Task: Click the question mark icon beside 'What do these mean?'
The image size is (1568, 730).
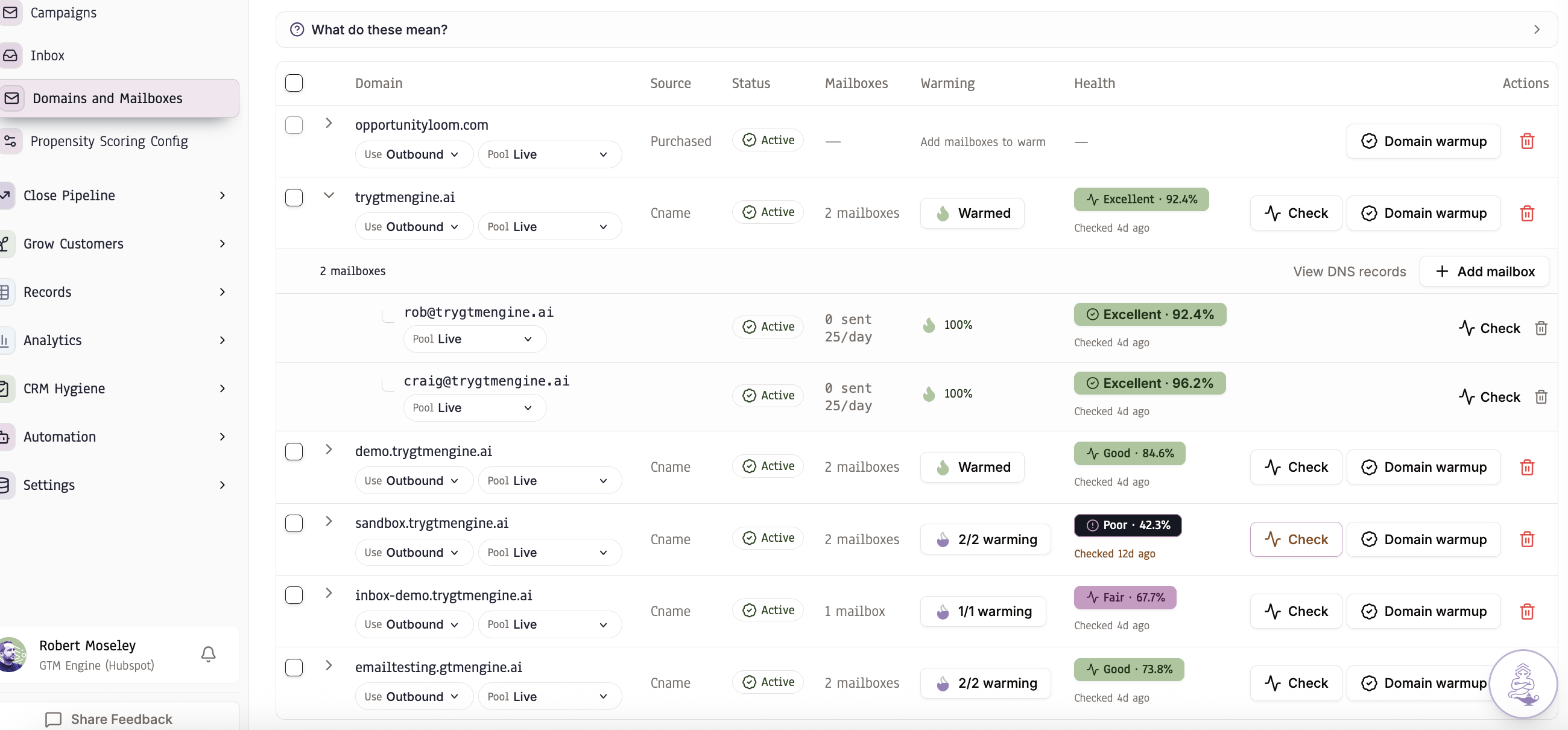Action: point(297,29)
